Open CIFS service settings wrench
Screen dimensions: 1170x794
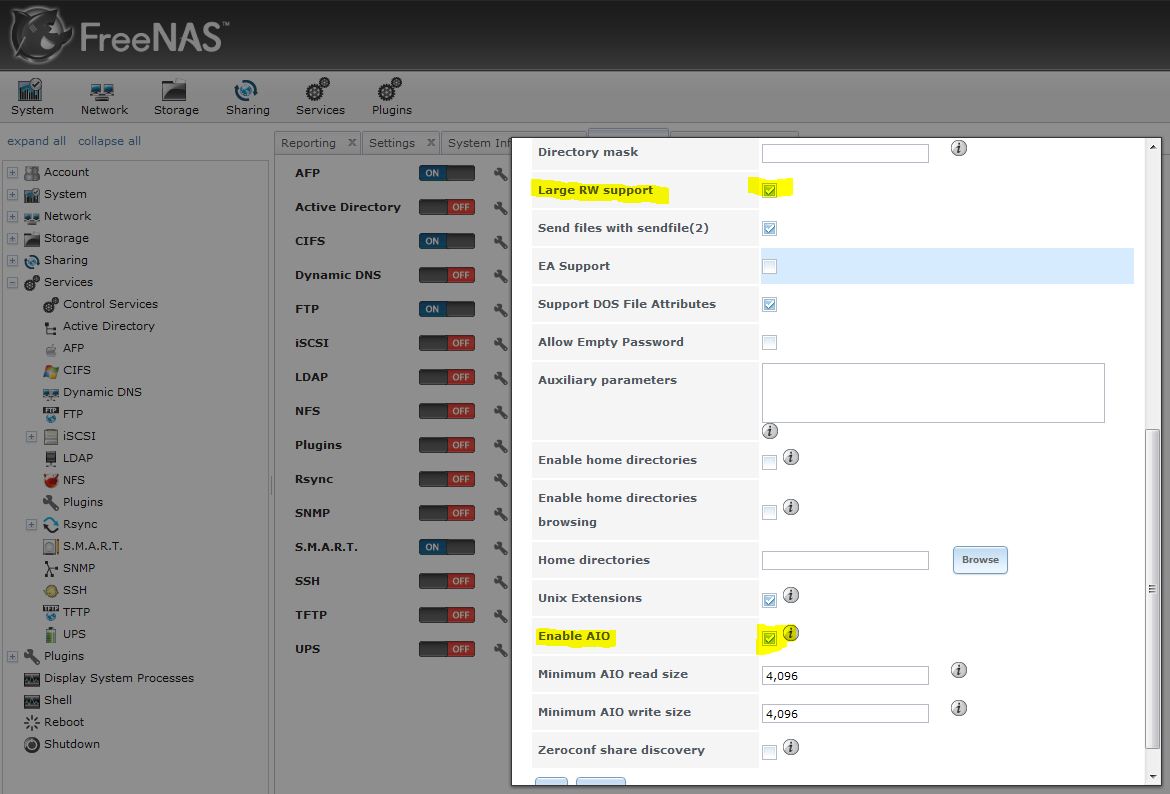500,242
